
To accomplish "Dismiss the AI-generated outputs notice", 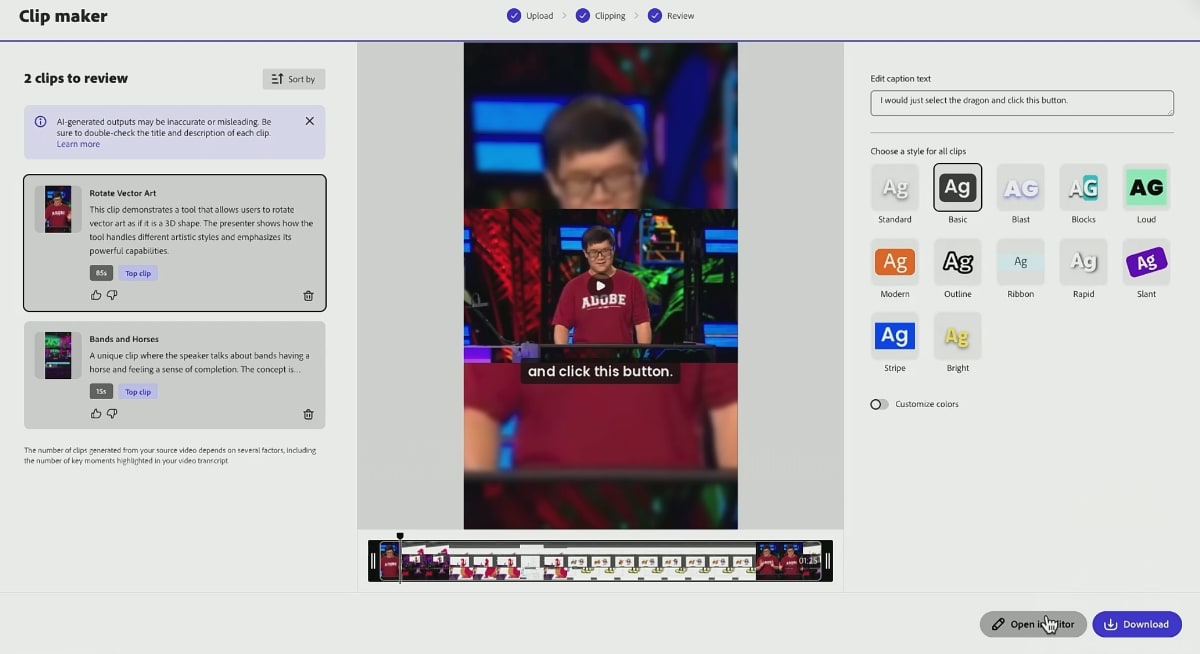I will tap(309, 121).
